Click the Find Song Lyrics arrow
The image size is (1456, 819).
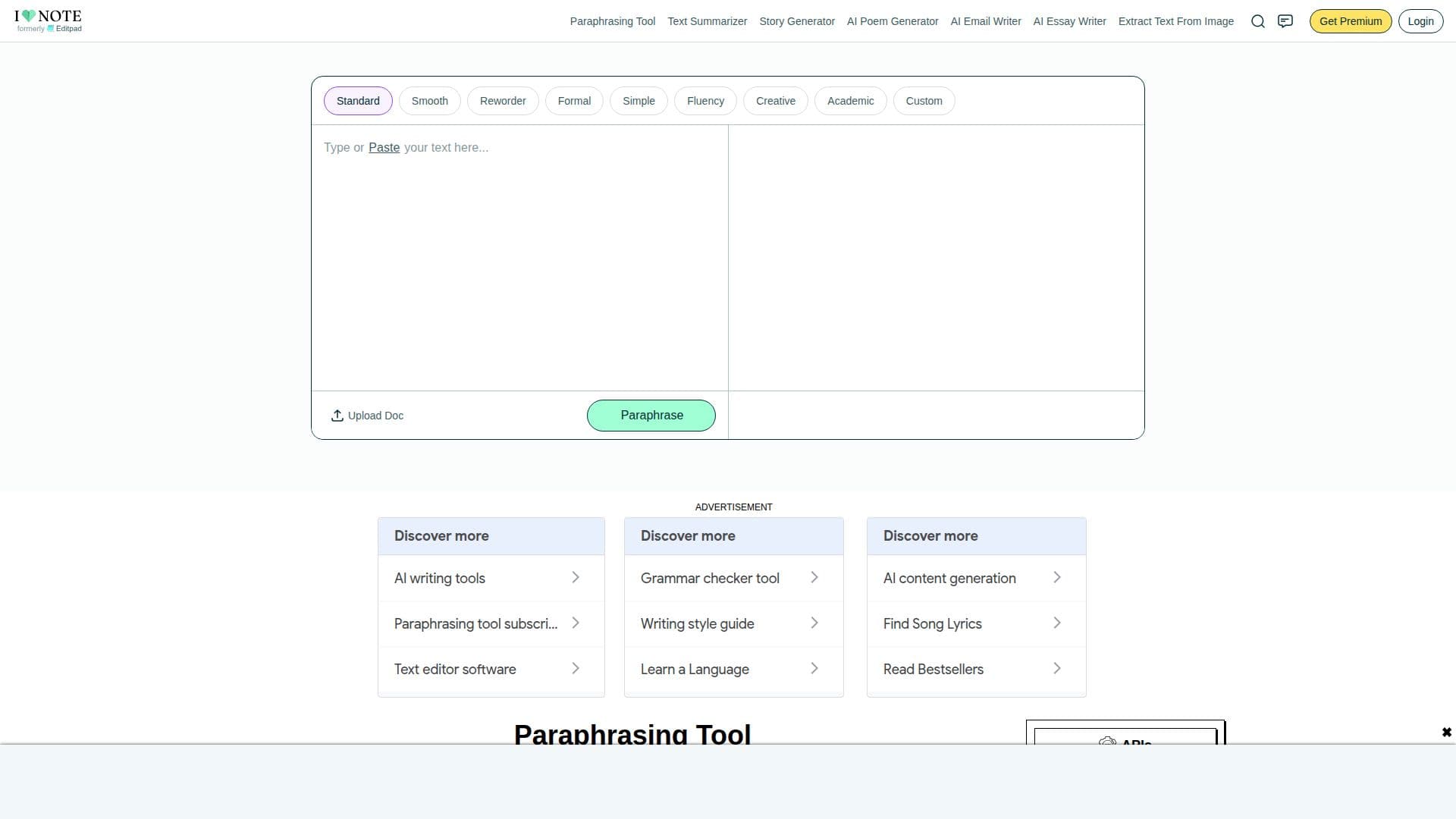point(1057,623)
